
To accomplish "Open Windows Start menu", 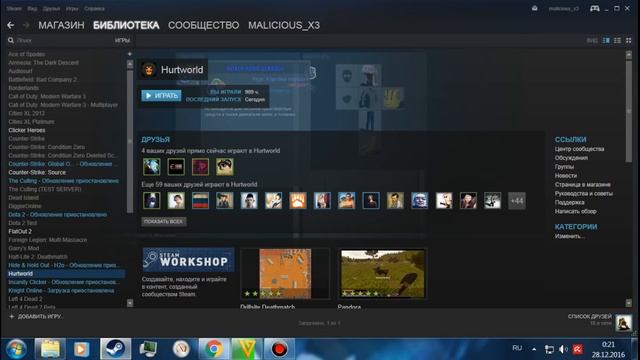I will [16, 349].
